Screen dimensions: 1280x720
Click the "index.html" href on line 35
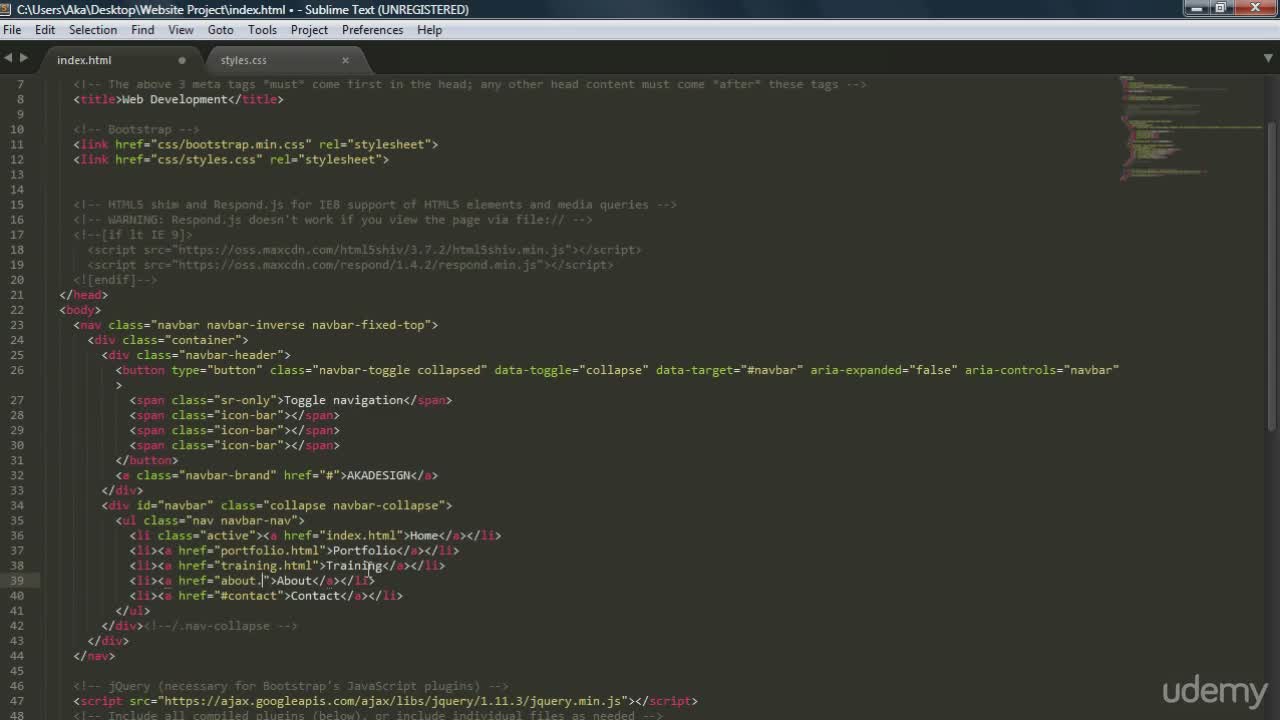point(361,535)
